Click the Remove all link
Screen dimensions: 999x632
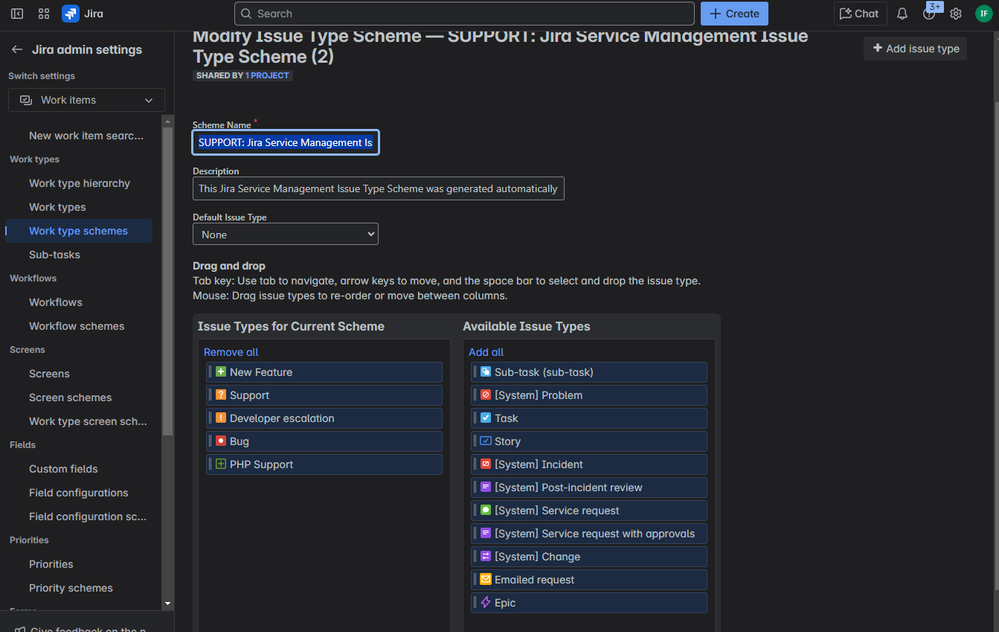point(231,352)
